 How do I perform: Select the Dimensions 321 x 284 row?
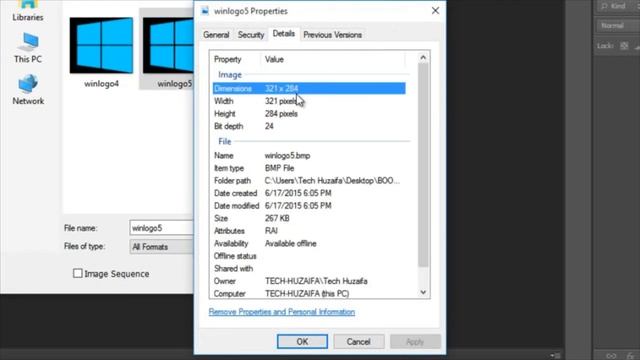(x=309, y=88)
